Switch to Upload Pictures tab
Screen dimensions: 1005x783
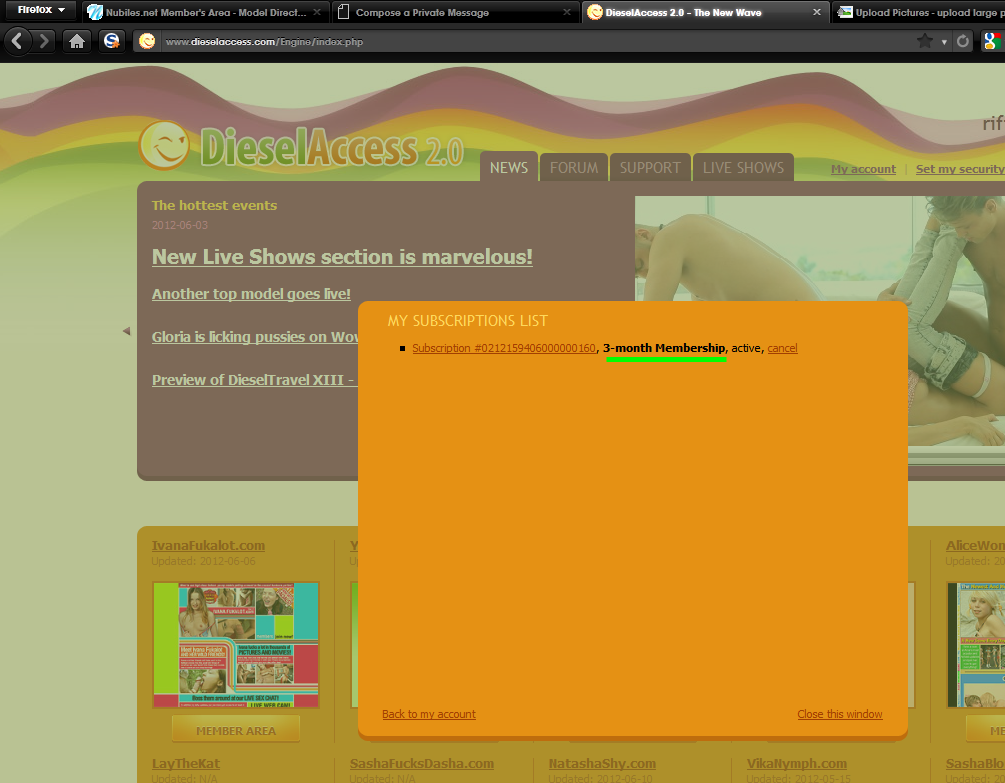[918, 12]
